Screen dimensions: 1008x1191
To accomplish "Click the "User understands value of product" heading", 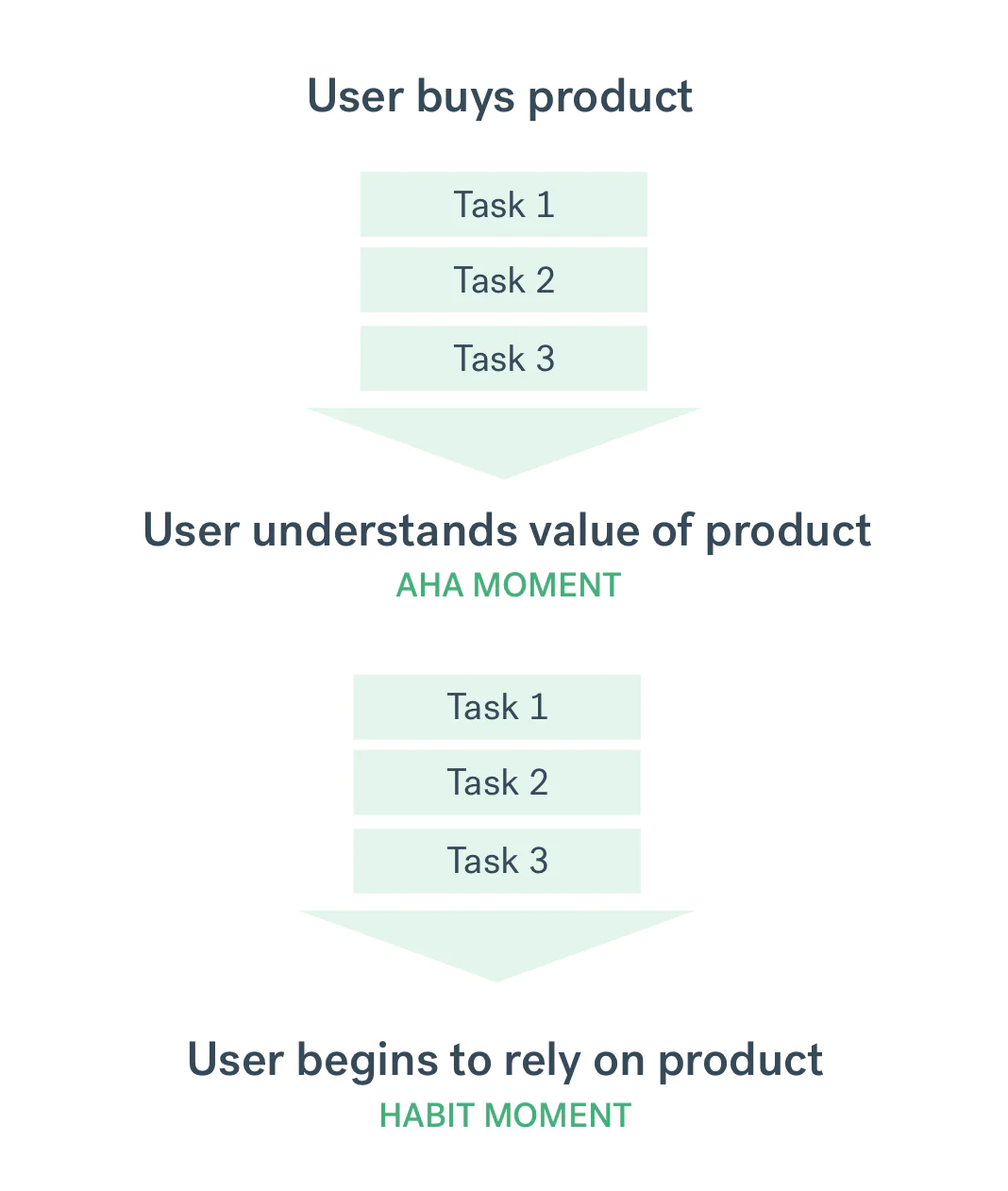I will click(507, 530).
